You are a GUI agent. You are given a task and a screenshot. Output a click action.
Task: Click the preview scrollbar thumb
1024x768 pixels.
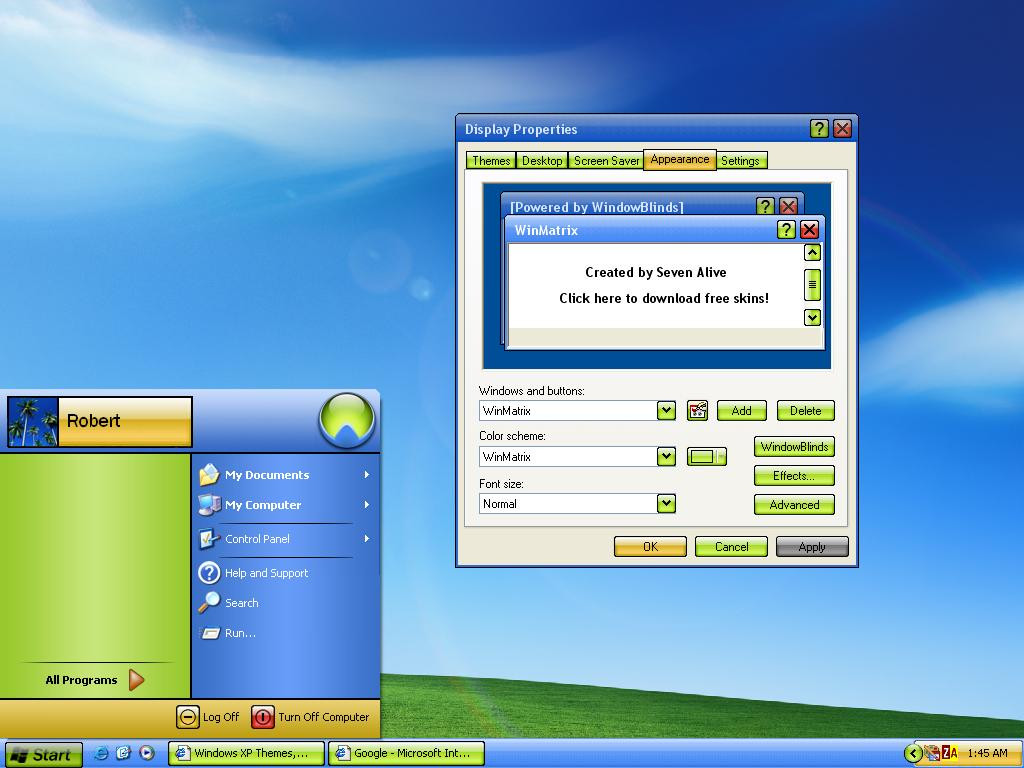(x=812, y=285)
